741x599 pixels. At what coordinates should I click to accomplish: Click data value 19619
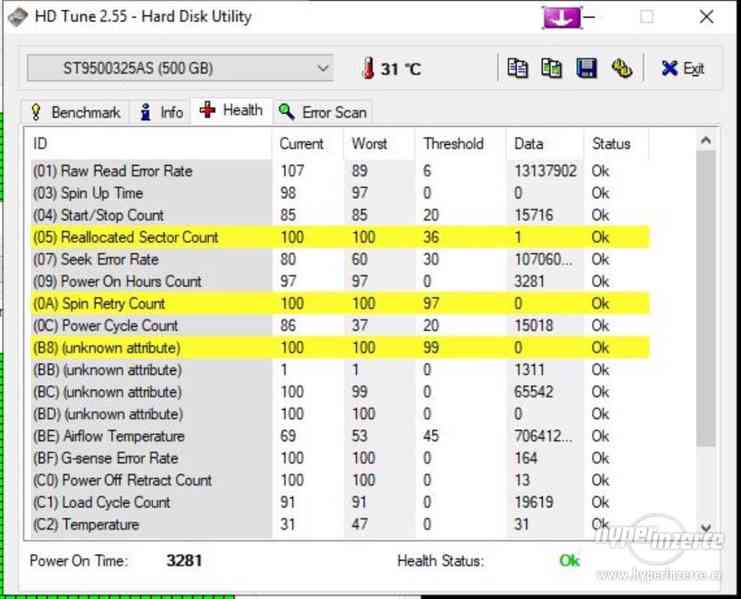[x=534, y=502]
